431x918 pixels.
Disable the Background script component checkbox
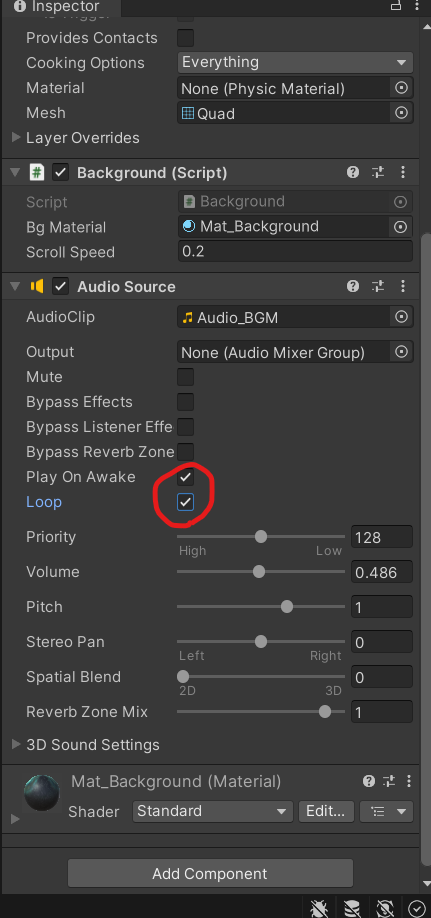pos(60,172)
